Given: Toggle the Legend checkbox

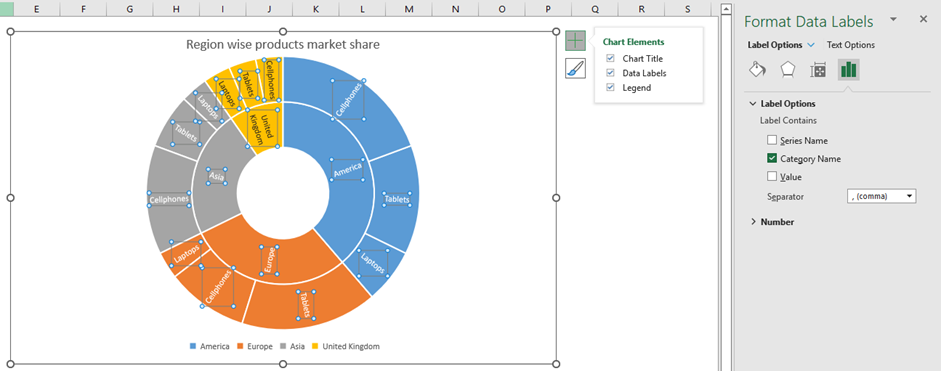Looking at the screenshot, I should (x=610, y=87).
